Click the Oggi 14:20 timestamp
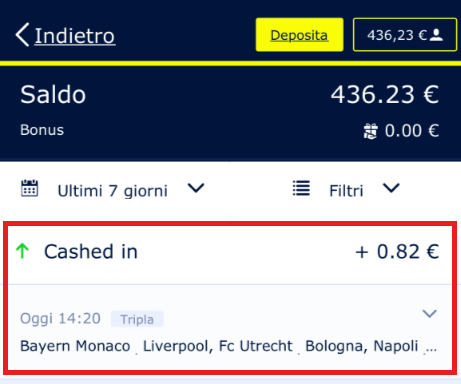461x384 pixels. tap(60, 319)
